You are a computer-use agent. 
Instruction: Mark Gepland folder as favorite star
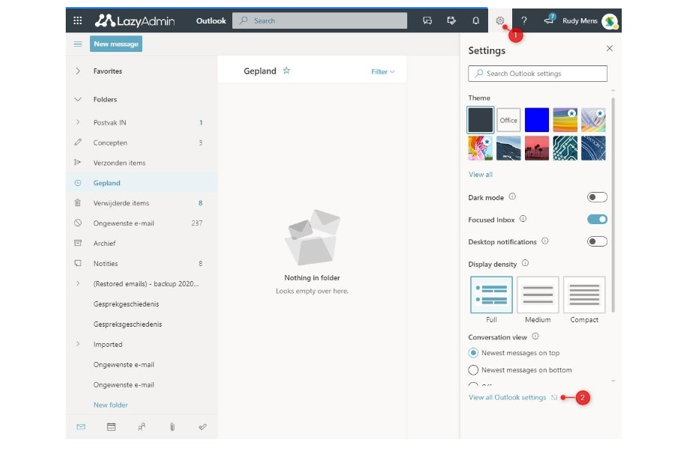coord(286,71)
